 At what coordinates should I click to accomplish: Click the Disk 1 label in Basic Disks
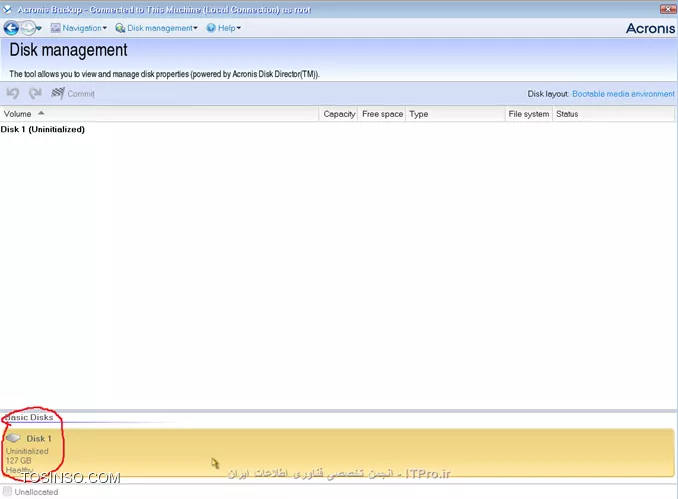39,438
